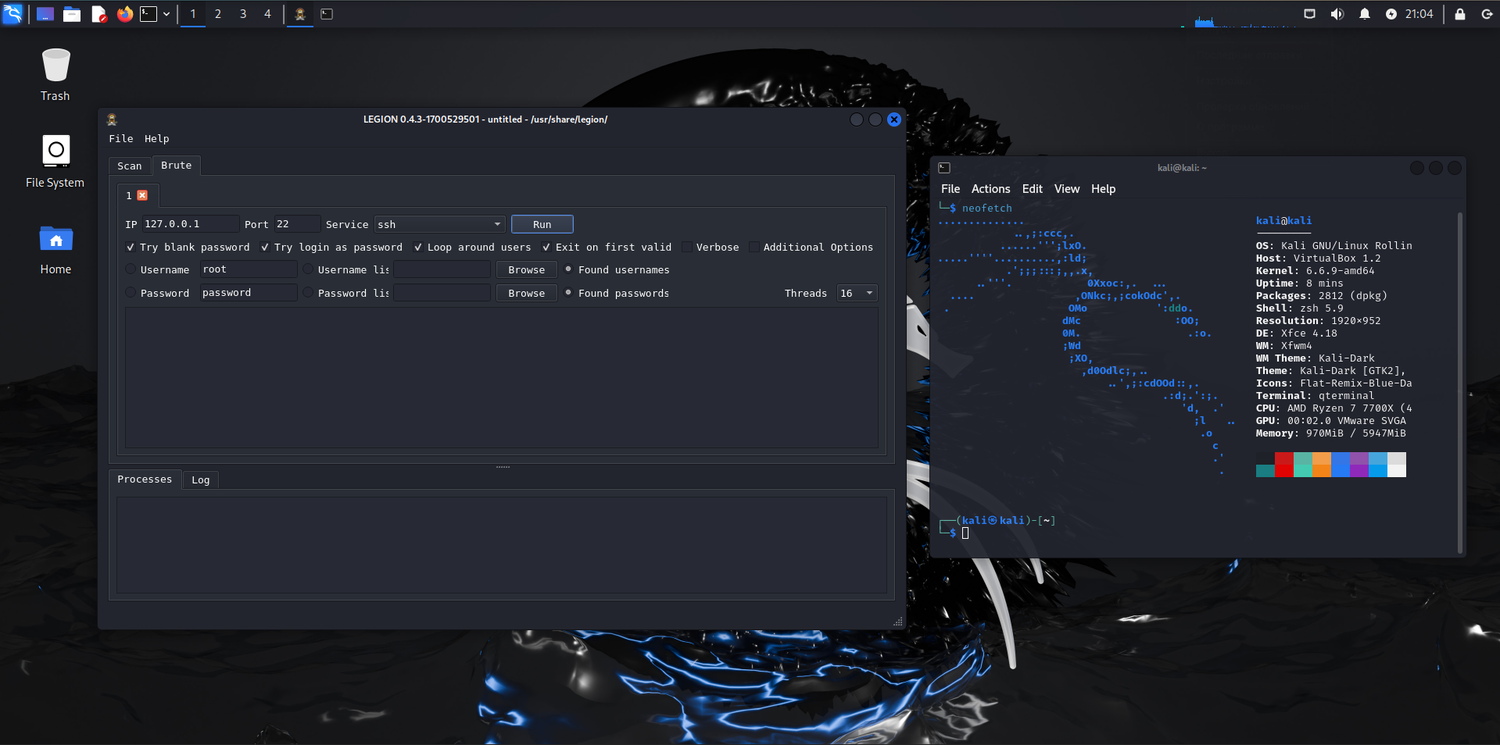Switch to workspace 3

tap(243, 14)
